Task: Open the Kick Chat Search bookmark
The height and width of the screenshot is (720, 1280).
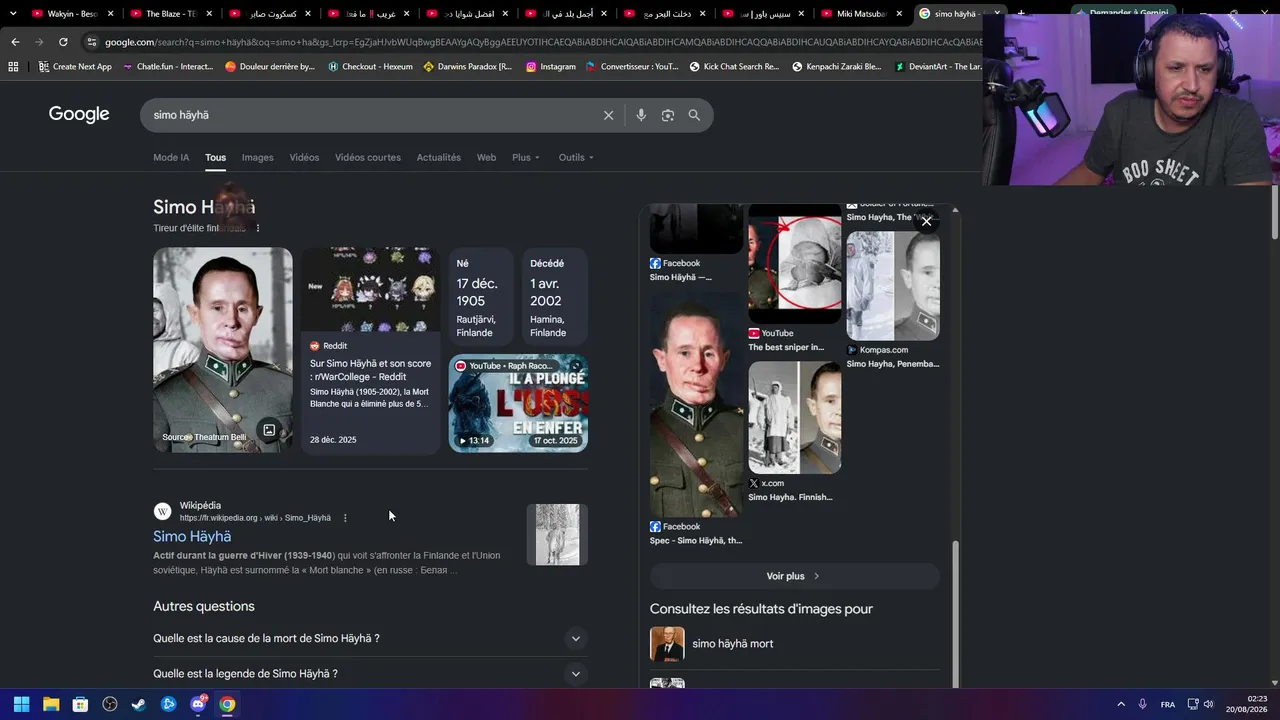Action: 734,67
